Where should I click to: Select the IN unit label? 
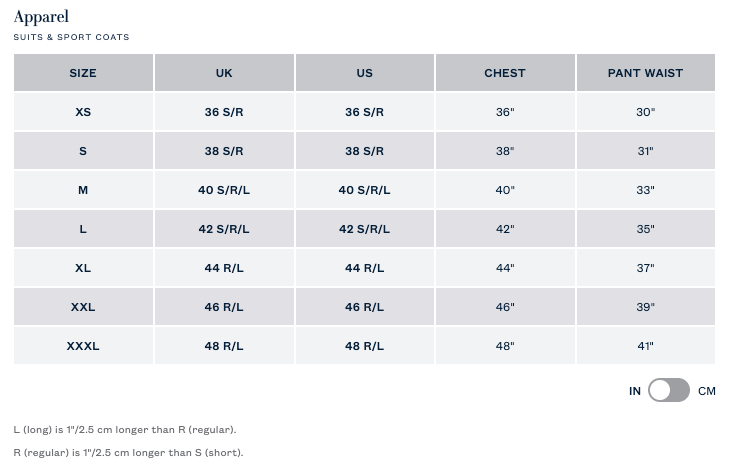pos(634,391)
